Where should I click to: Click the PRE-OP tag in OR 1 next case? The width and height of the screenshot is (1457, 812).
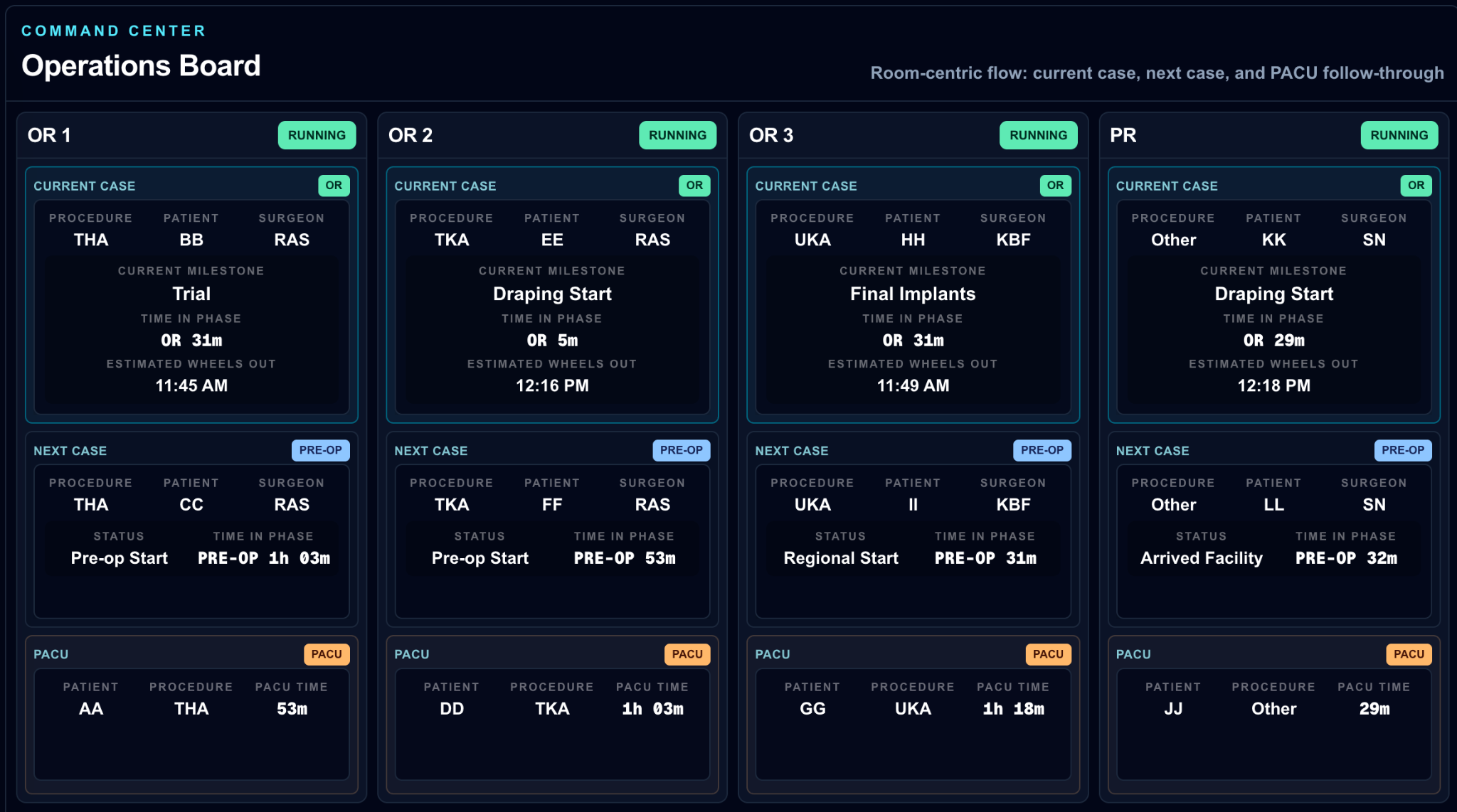pyautogui.click(x=320, y=450)
